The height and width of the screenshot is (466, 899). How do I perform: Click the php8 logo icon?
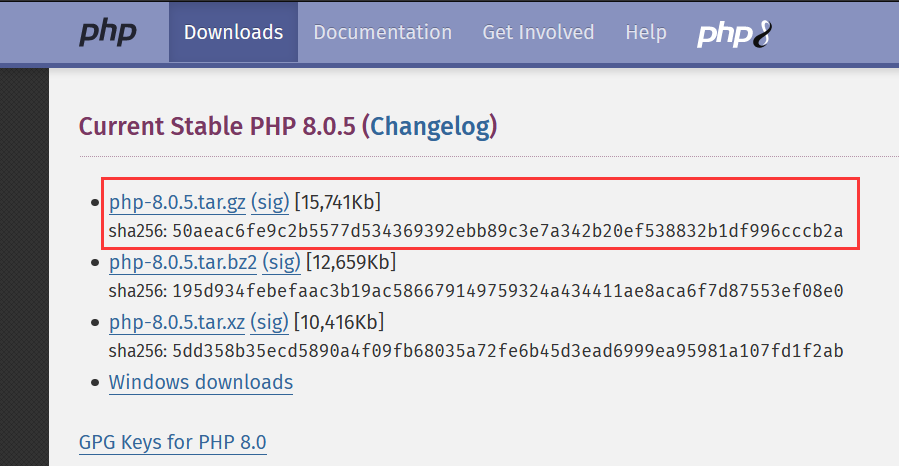coord(734,34)
